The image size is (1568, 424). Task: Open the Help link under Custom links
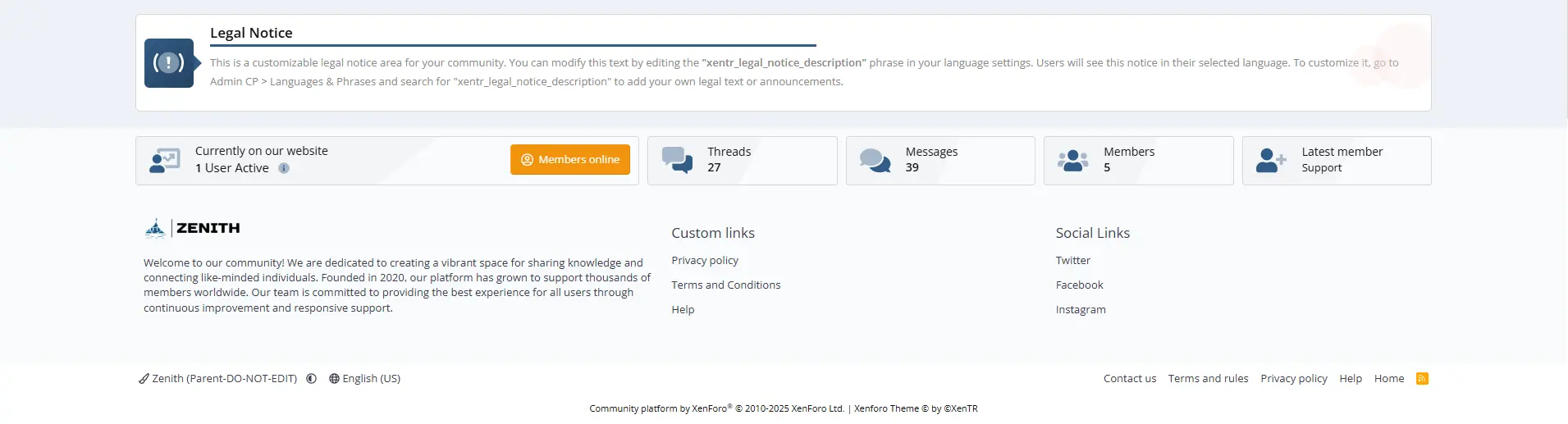tap(683, 309)
